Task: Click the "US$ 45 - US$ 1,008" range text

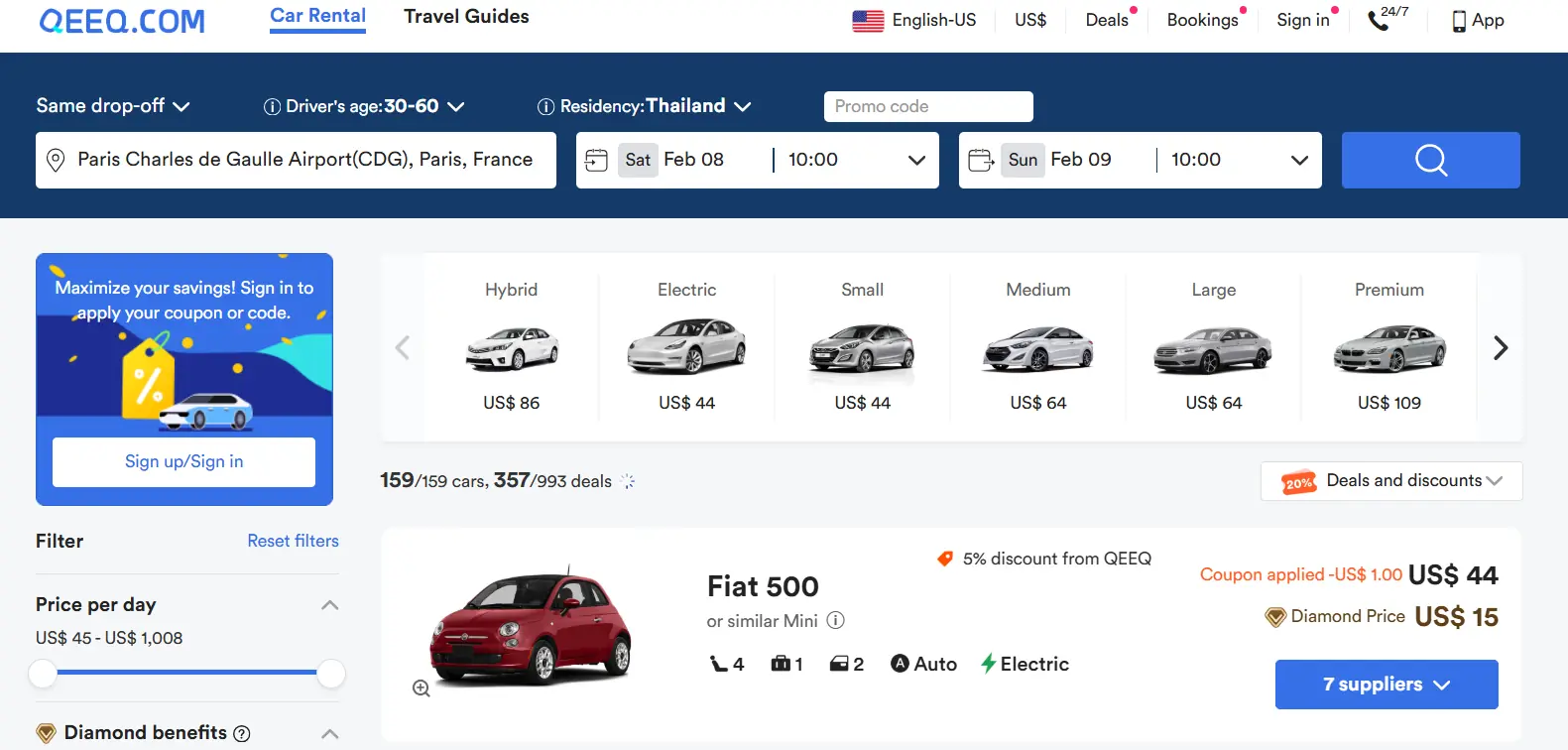Action: (x=109, y=638)
